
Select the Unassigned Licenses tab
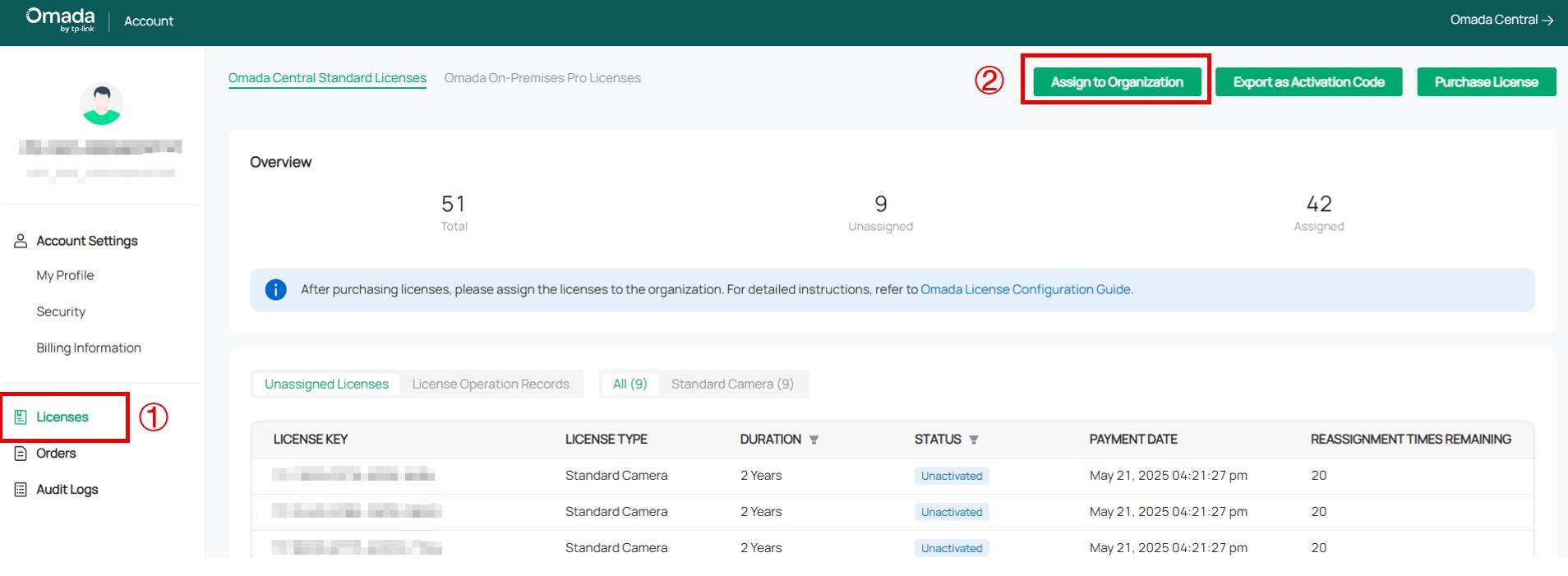[326, 384]
